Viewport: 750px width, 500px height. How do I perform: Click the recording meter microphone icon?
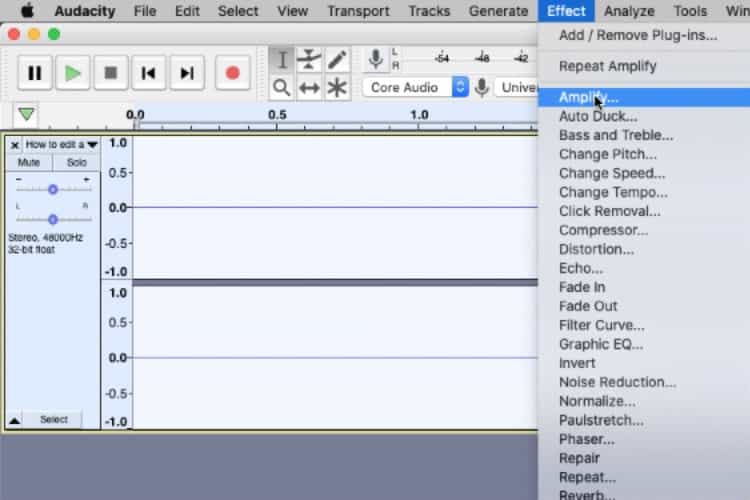pos(376,59)
